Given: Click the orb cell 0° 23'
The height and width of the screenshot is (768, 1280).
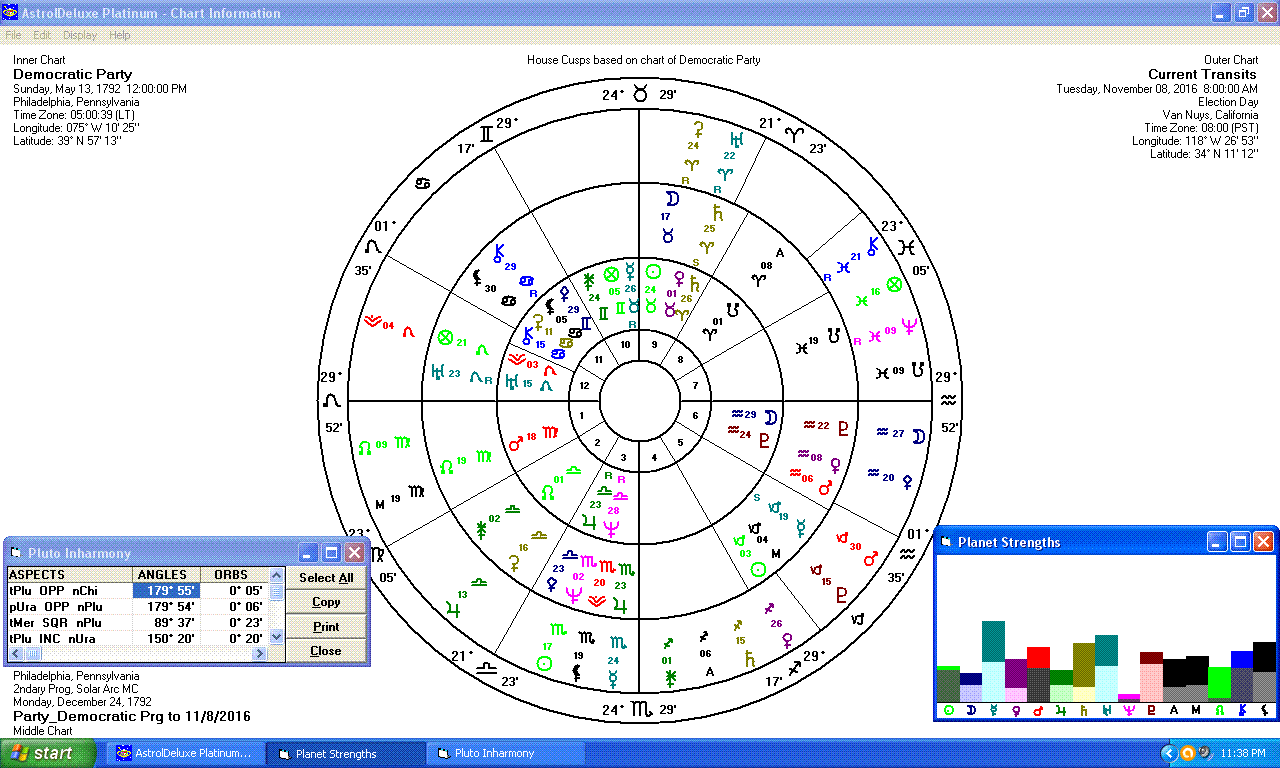Looking at the screenshot, I should click(x=235, y=622).
